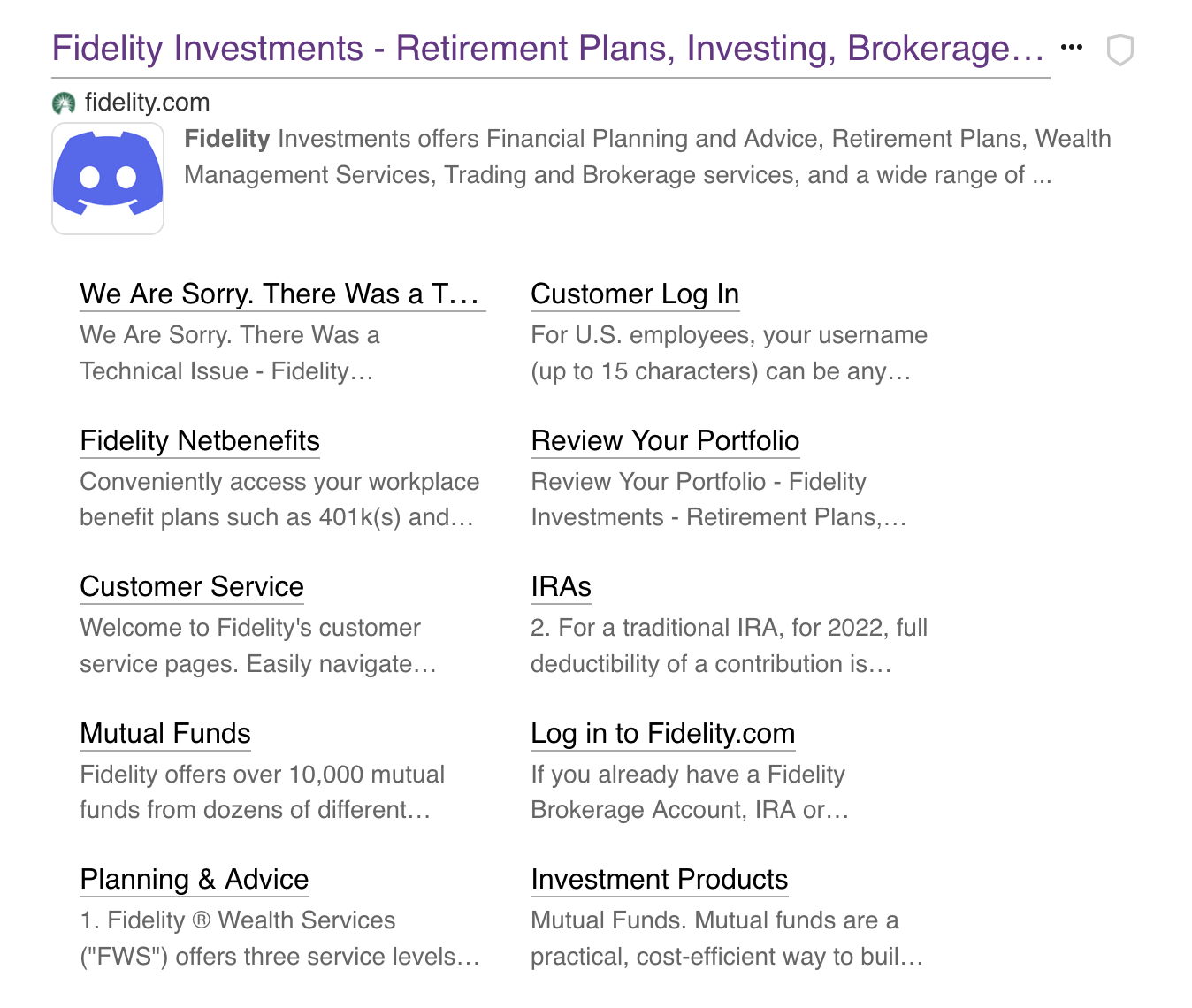The height and width of the screenshot is (1008, 1192).
Task: Click the fidelity.com domain text
Action: (x=147, y=103)
